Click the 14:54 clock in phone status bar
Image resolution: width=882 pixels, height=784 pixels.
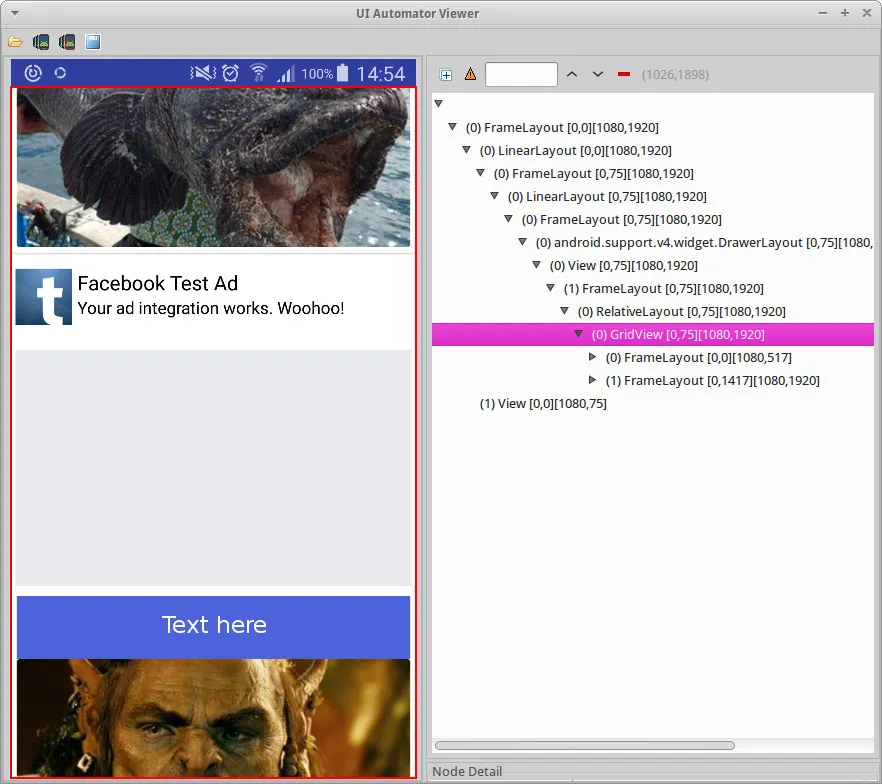pyautogui.click(x=381, y=74)
